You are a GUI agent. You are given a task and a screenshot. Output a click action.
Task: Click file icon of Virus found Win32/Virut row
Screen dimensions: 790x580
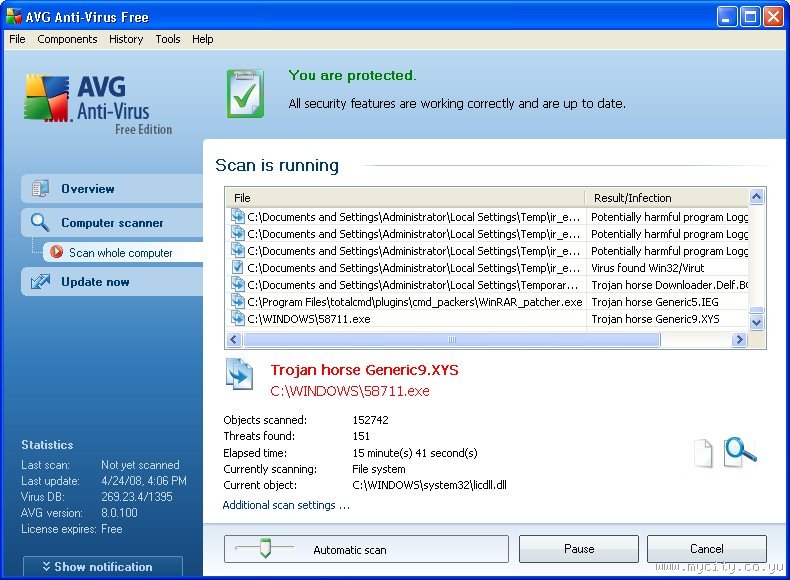237,268
